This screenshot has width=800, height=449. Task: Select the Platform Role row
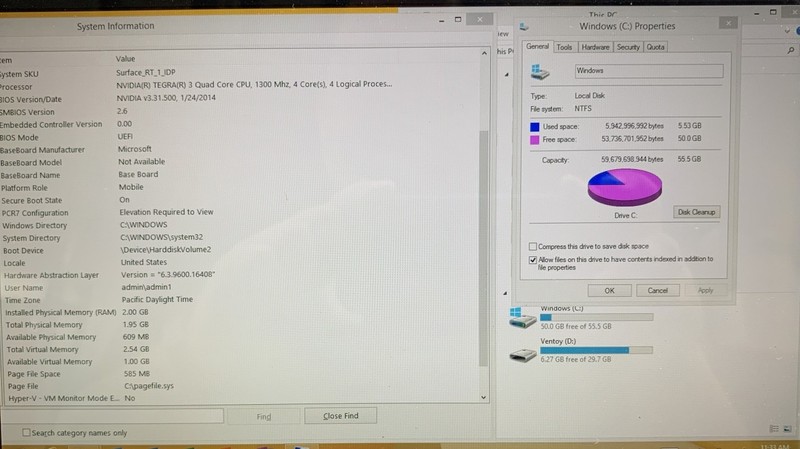click(240, 187)
